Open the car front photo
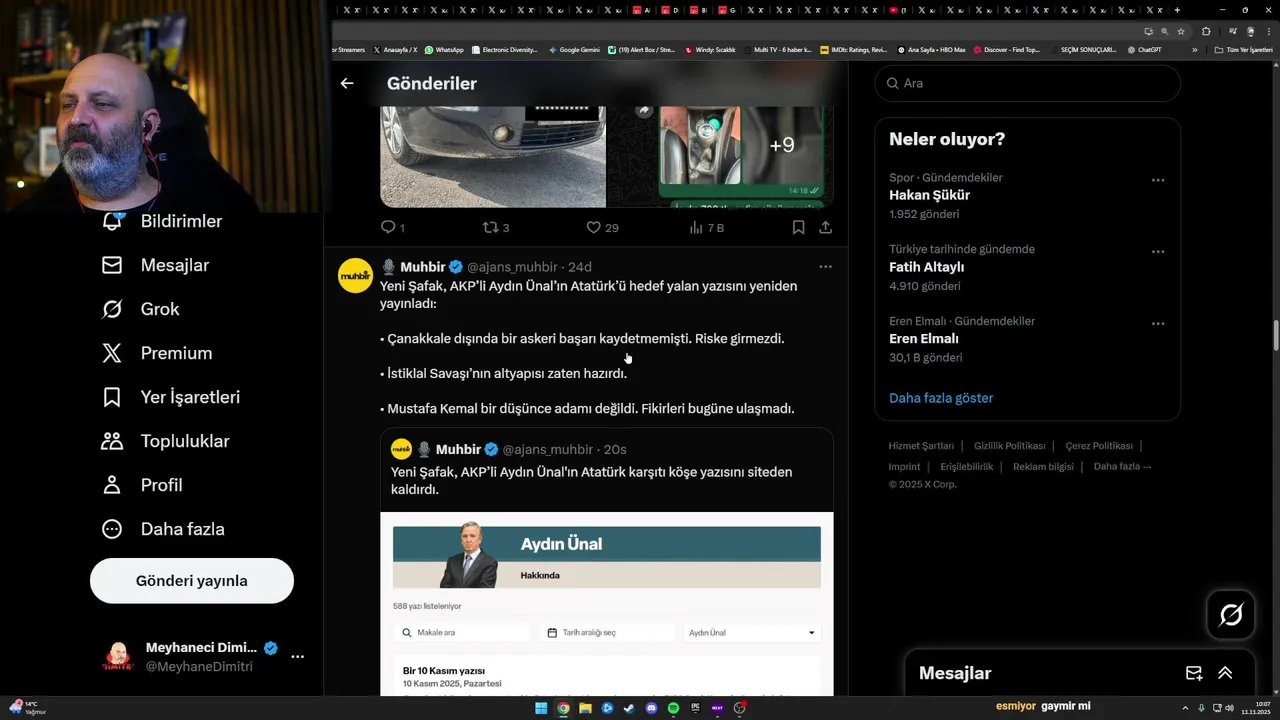1280x720 pixels. 493,157
